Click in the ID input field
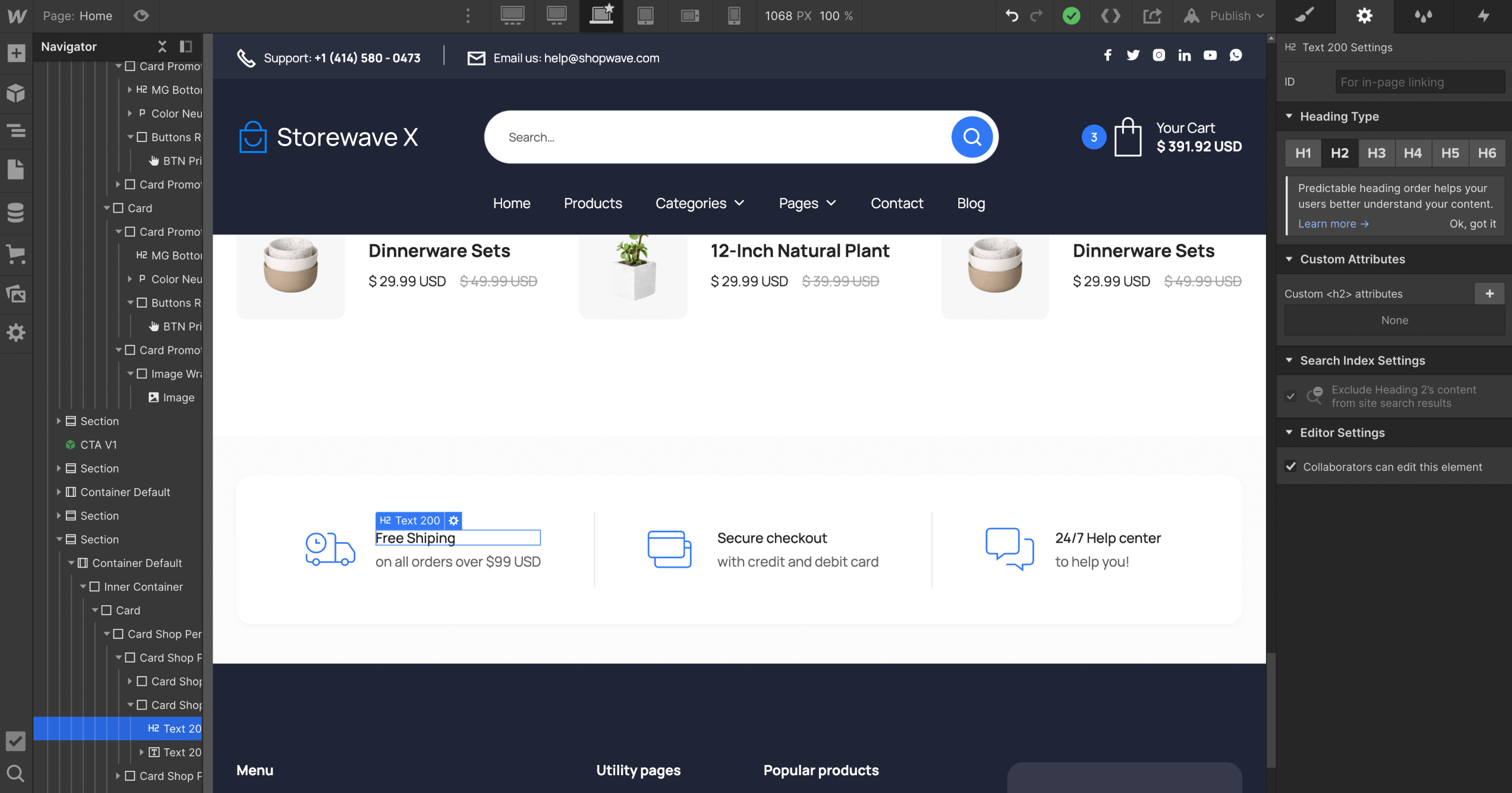 1420,82
